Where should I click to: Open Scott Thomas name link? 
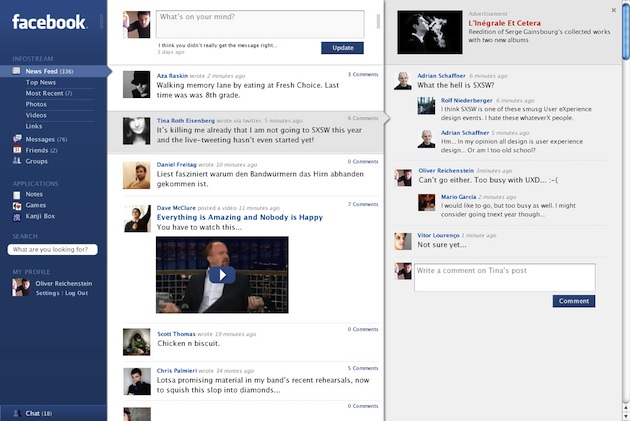(x=176, y=334)
